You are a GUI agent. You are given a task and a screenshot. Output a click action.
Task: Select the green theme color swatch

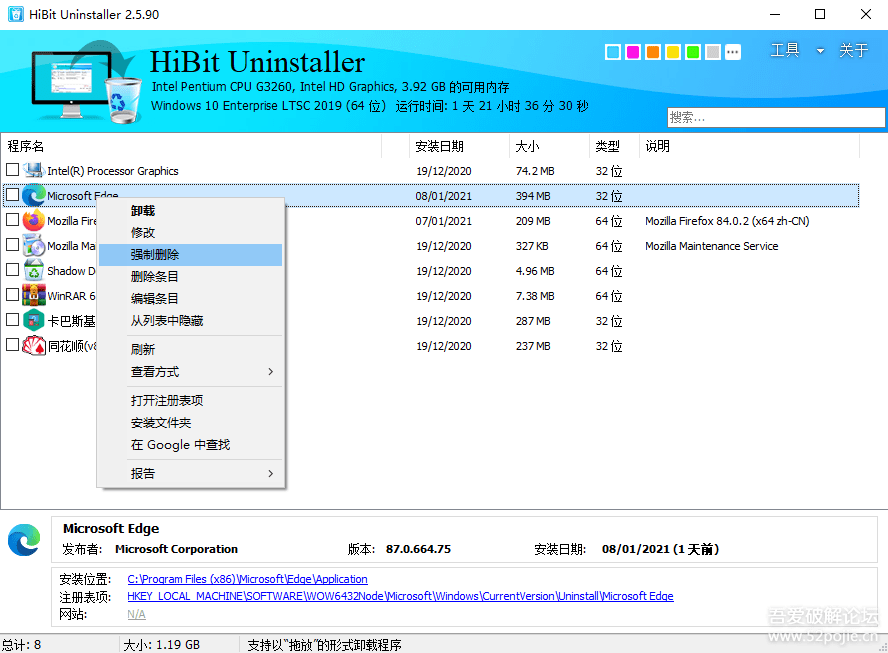693,52
